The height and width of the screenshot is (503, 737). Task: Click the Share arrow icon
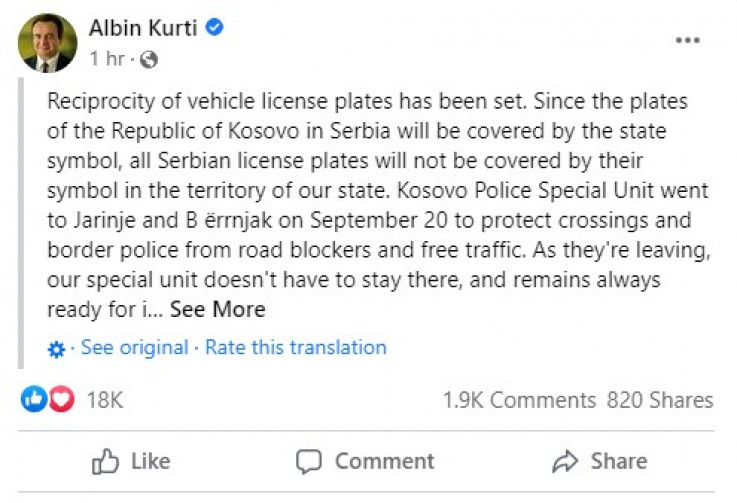[566, 461]
